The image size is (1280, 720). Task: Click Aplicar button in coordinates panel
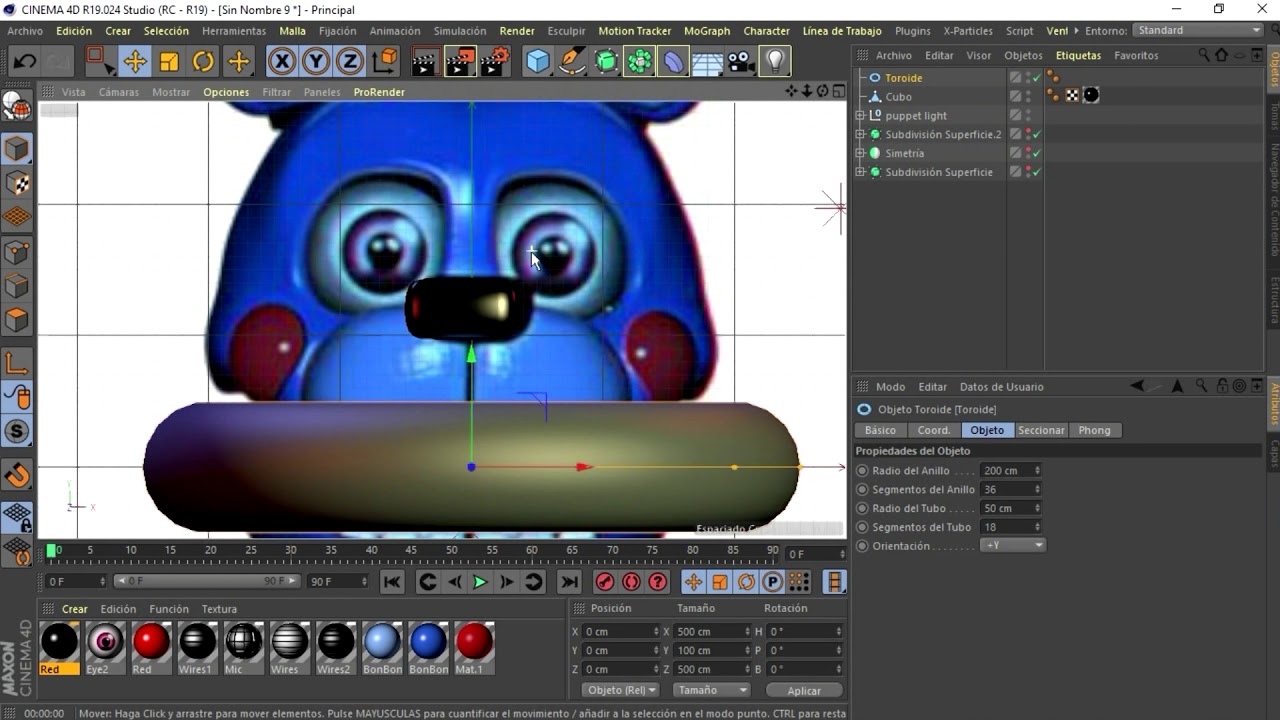pyautogui.click(x=804, y=690)
